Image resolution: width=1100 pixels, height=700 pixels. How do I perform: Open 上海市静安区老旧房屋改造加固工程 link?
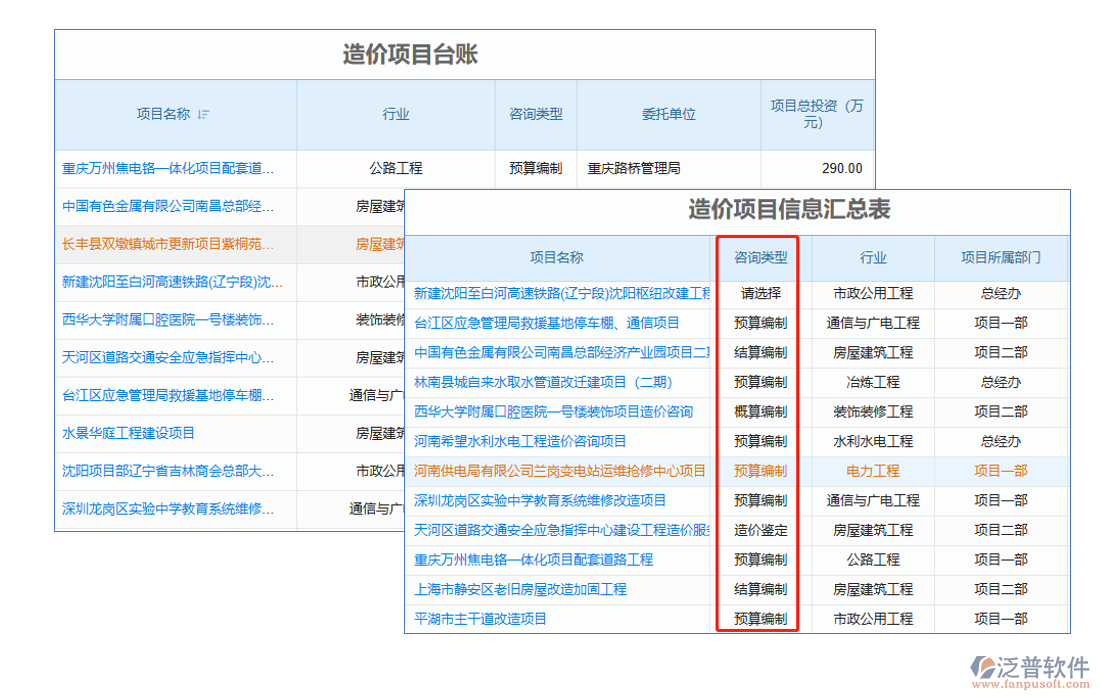coord(520,589)
